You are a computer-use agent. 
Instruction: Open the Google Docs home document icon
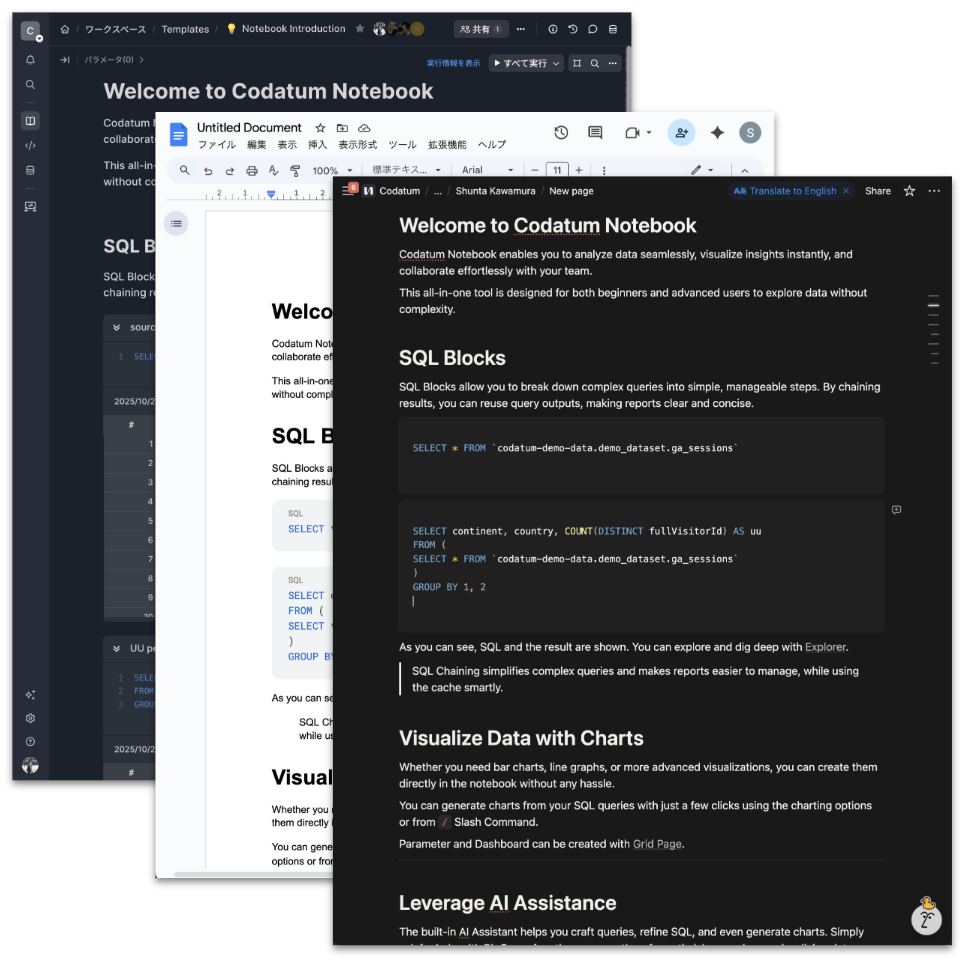pos(179,135)
